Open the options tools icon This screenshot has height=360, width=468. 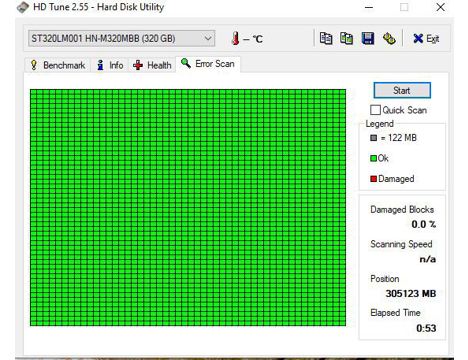point(389,38)
